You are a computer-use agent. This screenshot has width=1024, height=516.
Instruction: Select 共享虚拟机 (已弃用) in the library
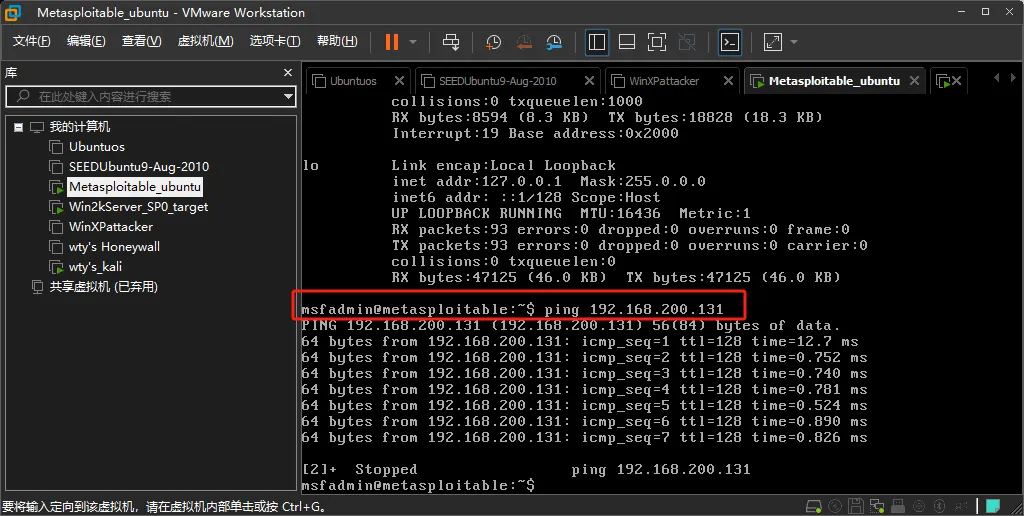(104, 287)
